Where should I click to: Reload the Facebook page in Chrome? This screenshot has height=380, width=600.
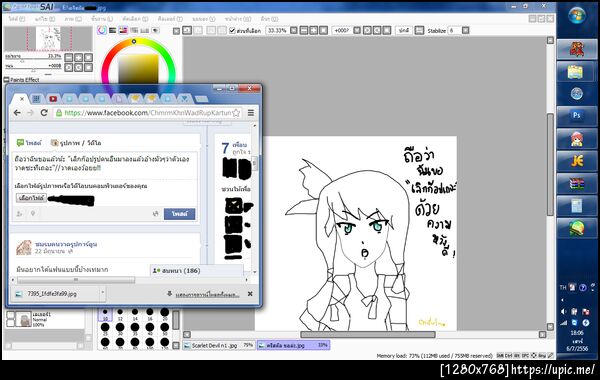click(44, 113)
